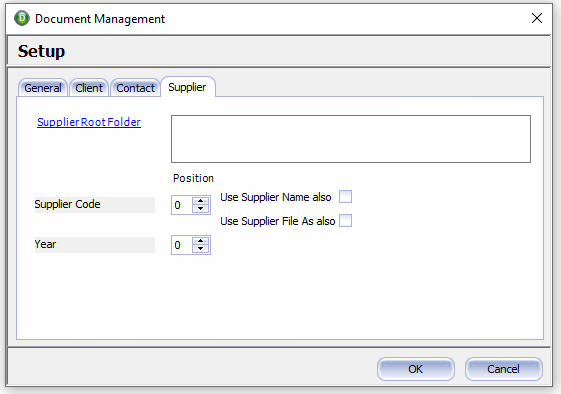Click the Supplier tab
Viewport: 561px width, 394px height.
[x=187, y=87]
